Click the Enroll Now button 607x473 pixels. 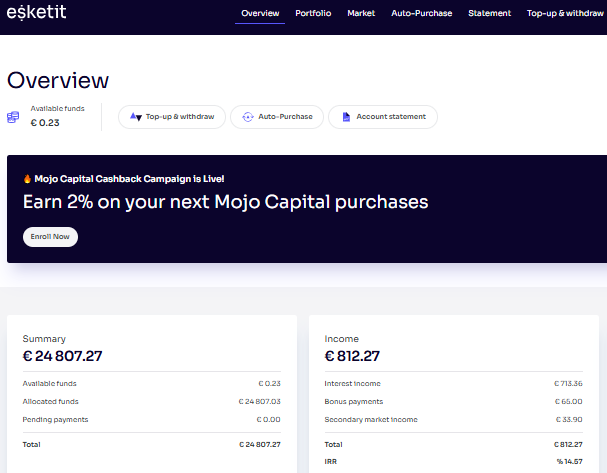(50, 236)
